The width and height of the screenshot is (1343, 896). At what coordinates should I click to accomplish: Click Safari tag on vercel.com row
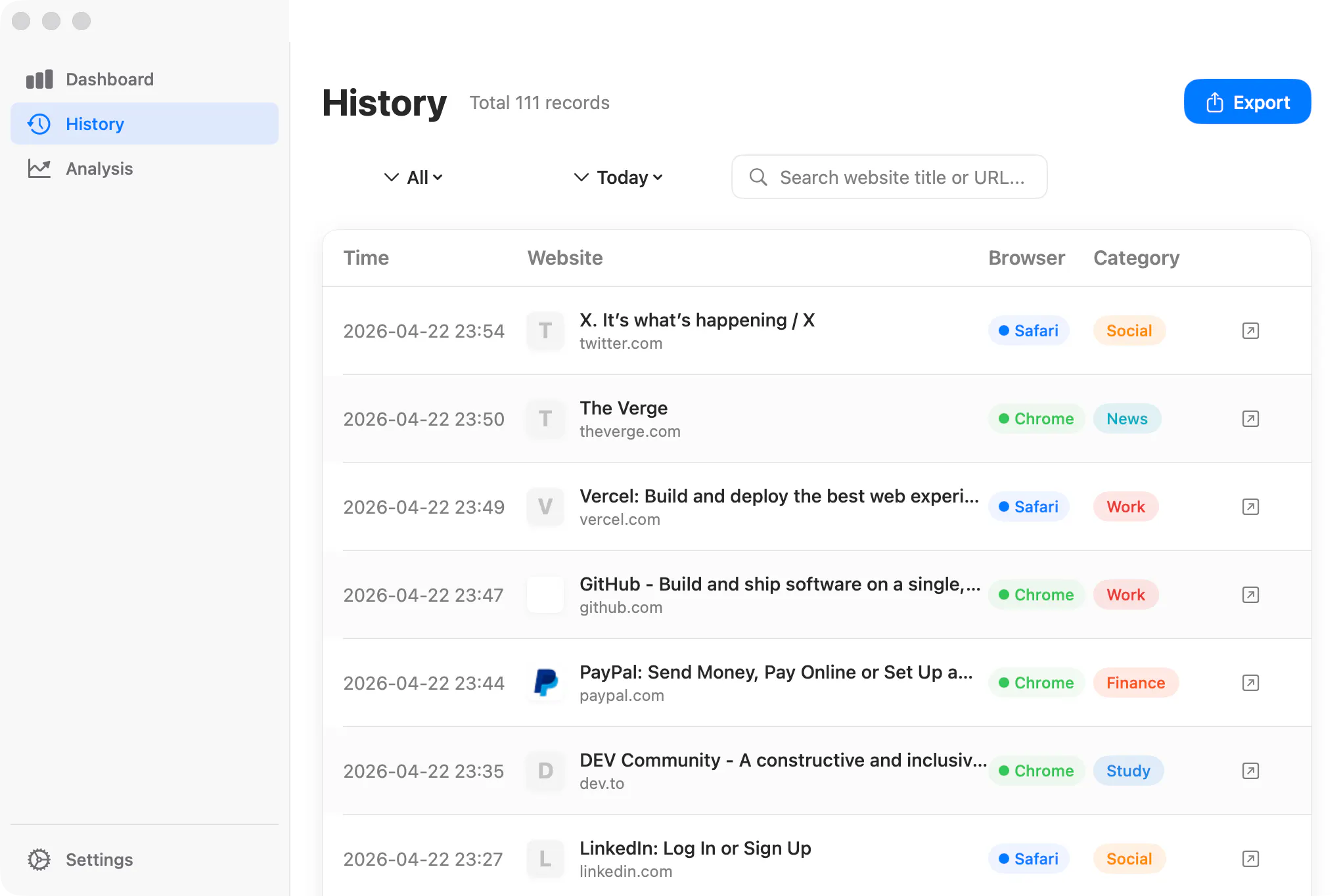click(x=1028, y=507)
